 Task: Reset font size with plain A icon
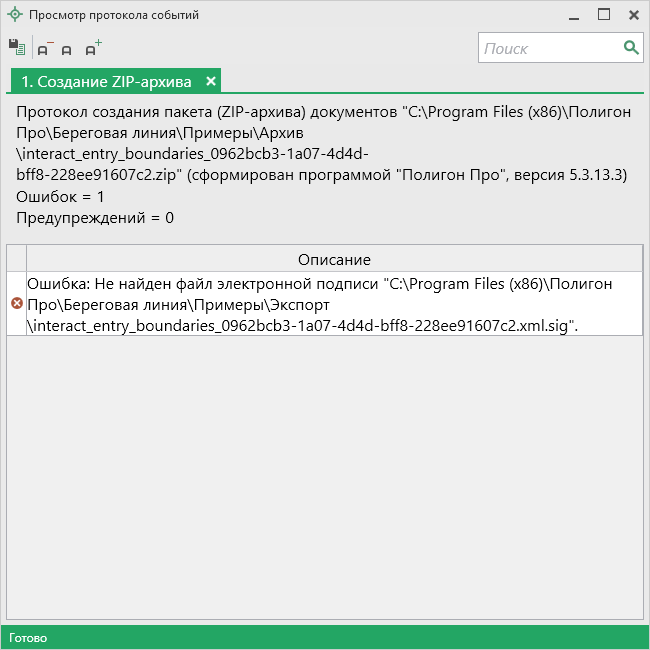point(67,49)
